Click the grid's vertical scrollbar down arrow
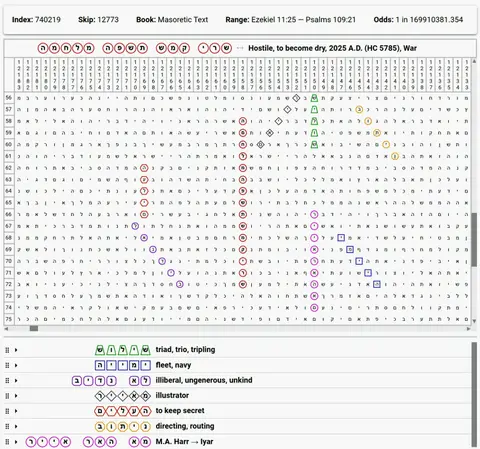The width and height of the screenshot is (480, 449). coord(474,321)
